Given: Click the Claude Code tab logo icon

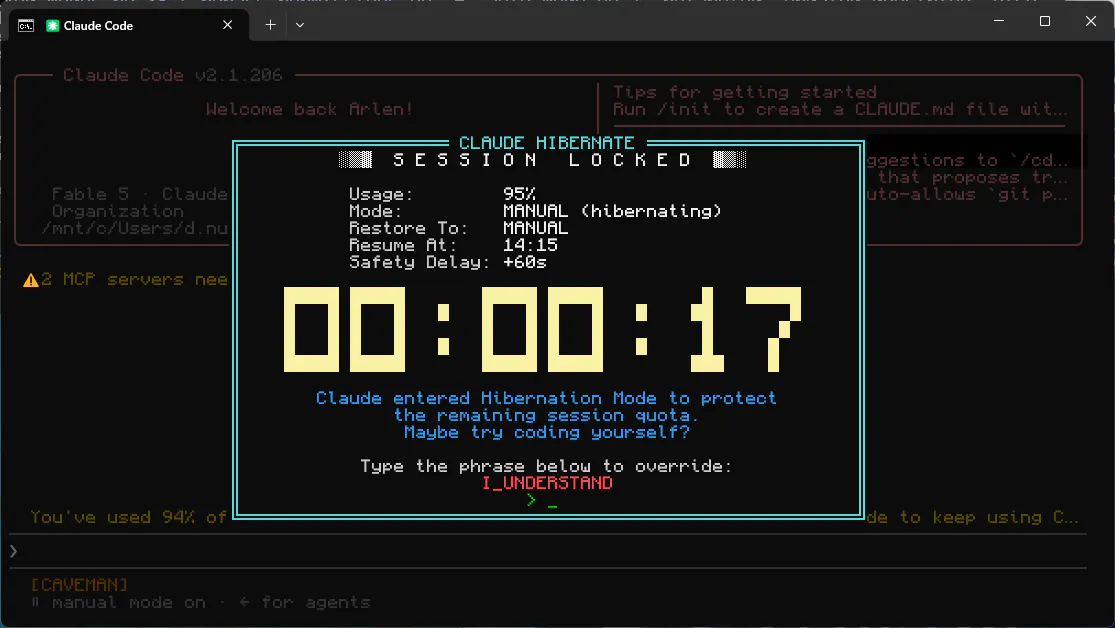Looking at the screenshot, I should click(52, 26).
